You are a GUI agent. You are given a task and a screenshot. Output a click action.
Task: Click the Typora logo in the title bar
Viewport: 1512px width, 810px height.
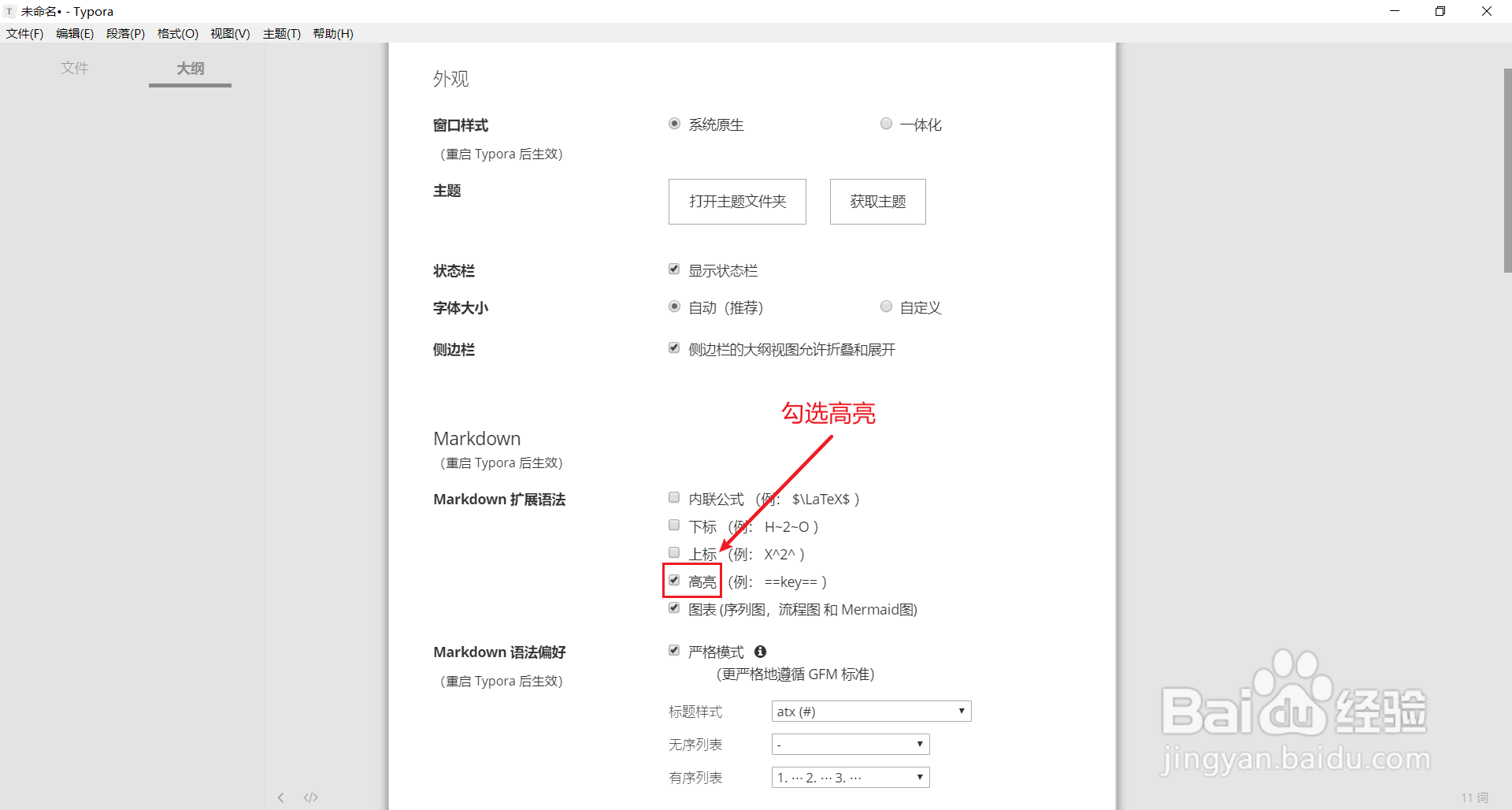[9, 11]
